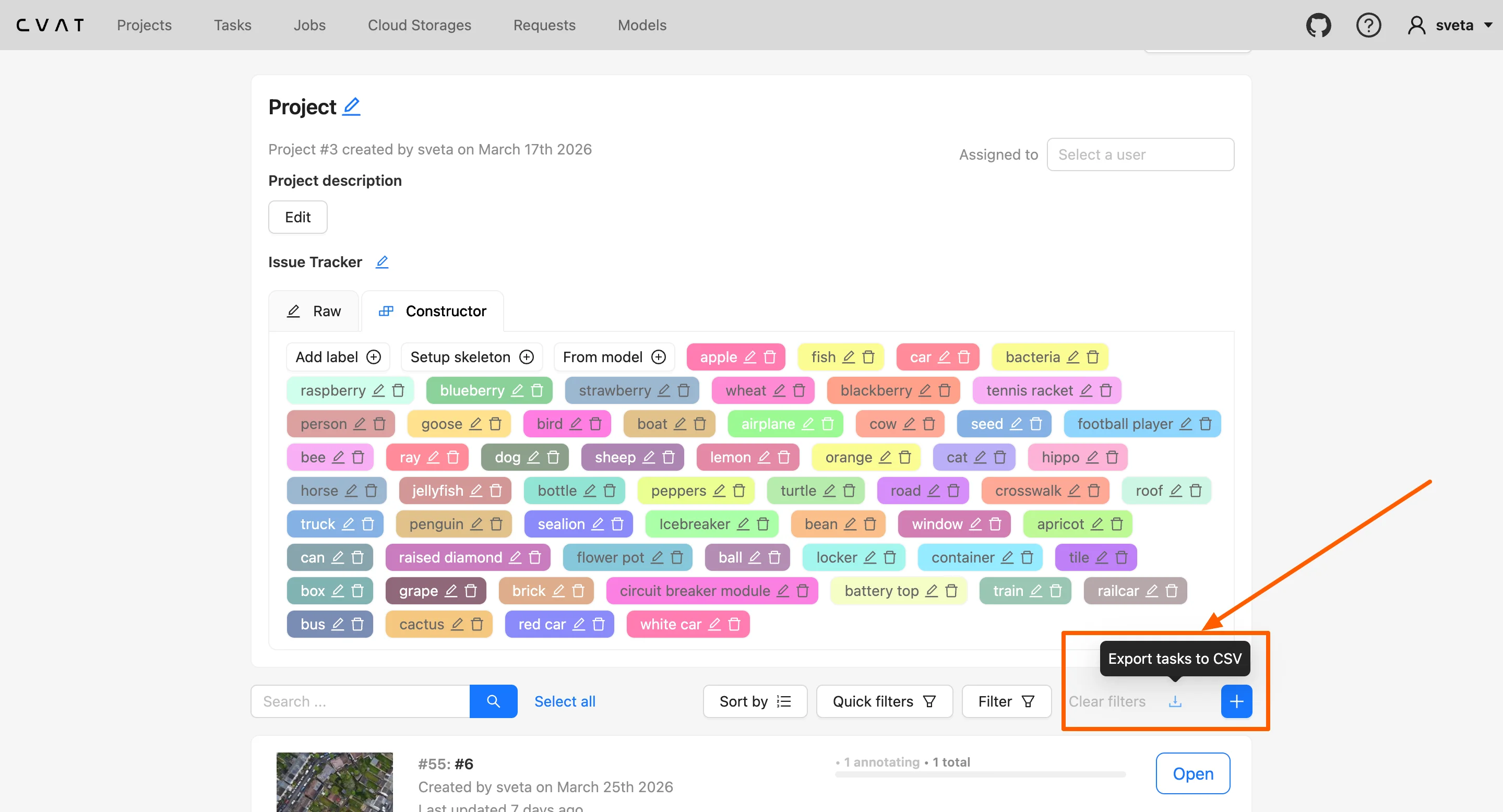Open the GitHub icon link
The height and width of the screenshot is (812, 1503).
coord(1318,25)
